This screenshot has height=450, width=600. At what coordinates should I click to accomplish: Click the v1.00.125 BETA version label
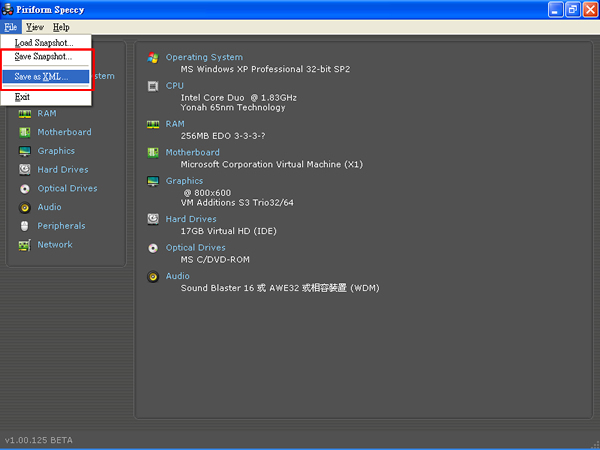click(x=38, y=440)
